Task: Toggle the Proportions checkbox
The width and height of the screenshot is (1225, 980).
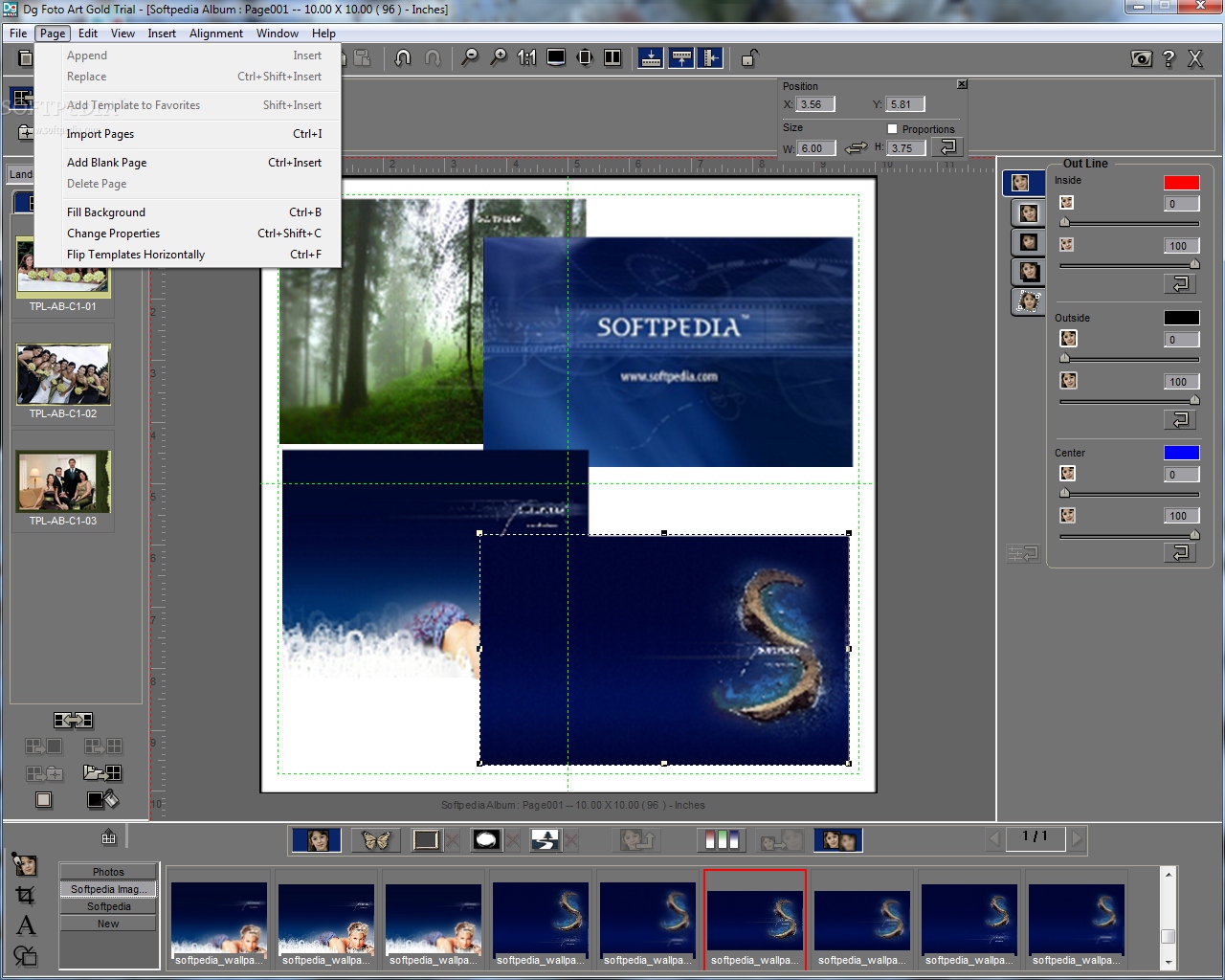Action: point(892,128)
